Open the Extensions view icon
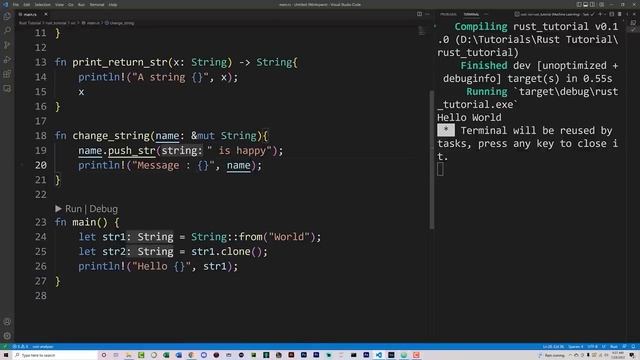The image size is (640, 360). 7,74
